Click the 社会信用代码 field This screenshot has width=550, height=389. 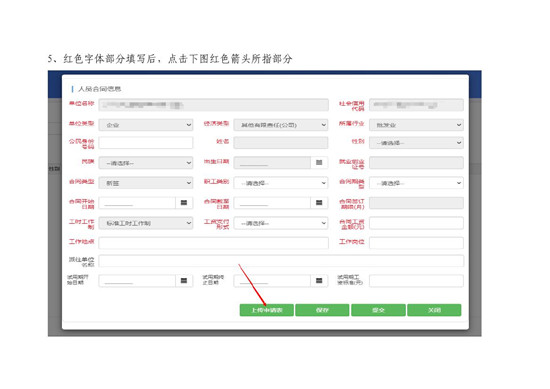[x=416, y=105]
